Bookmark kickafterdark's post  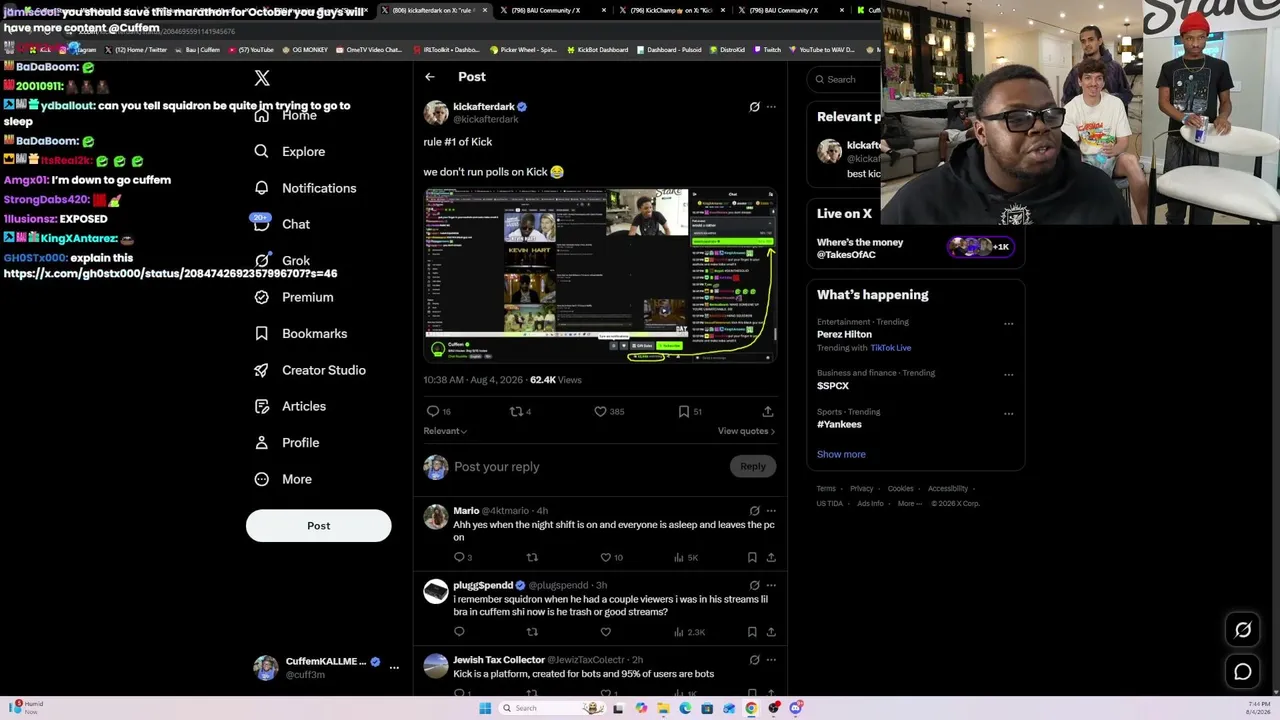click(684, 411)
